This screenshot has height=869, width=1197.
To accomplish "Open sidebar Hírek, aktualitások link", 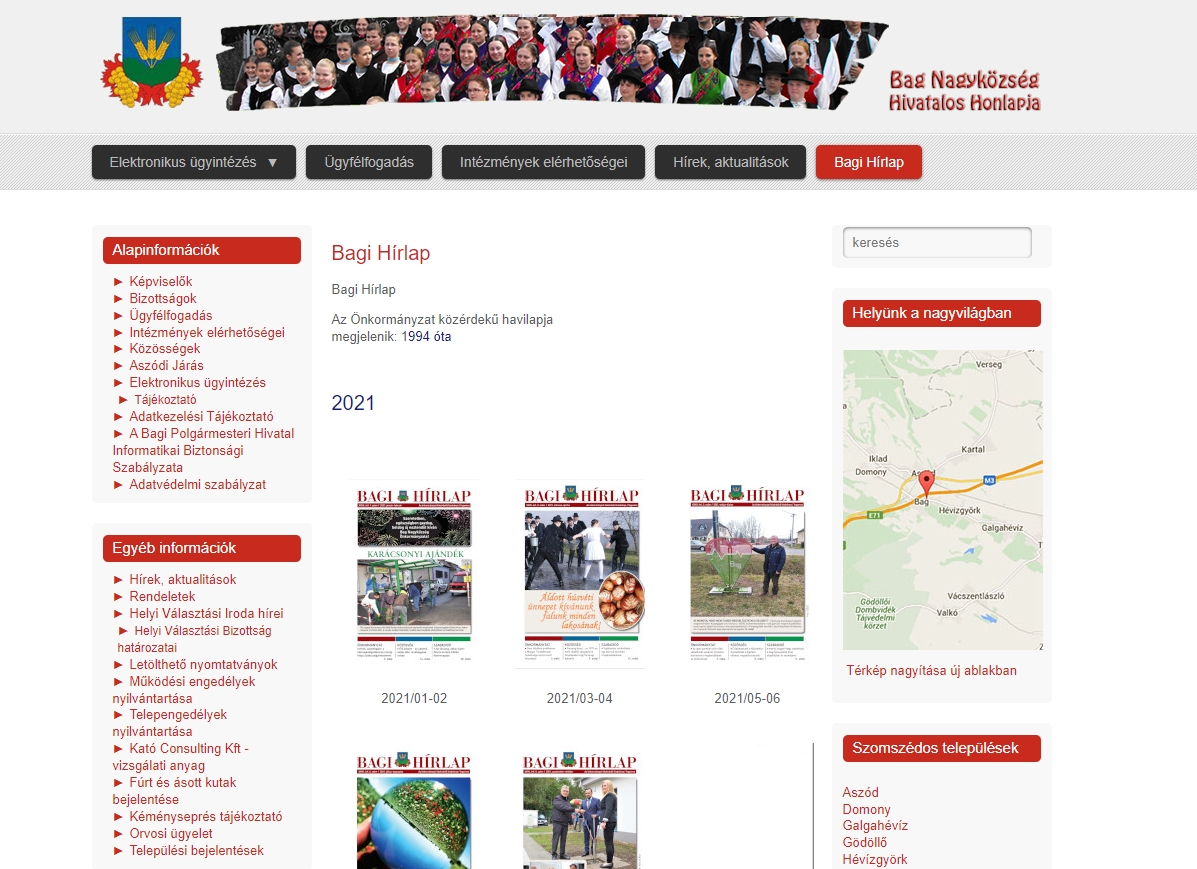I will click(183, 579).
